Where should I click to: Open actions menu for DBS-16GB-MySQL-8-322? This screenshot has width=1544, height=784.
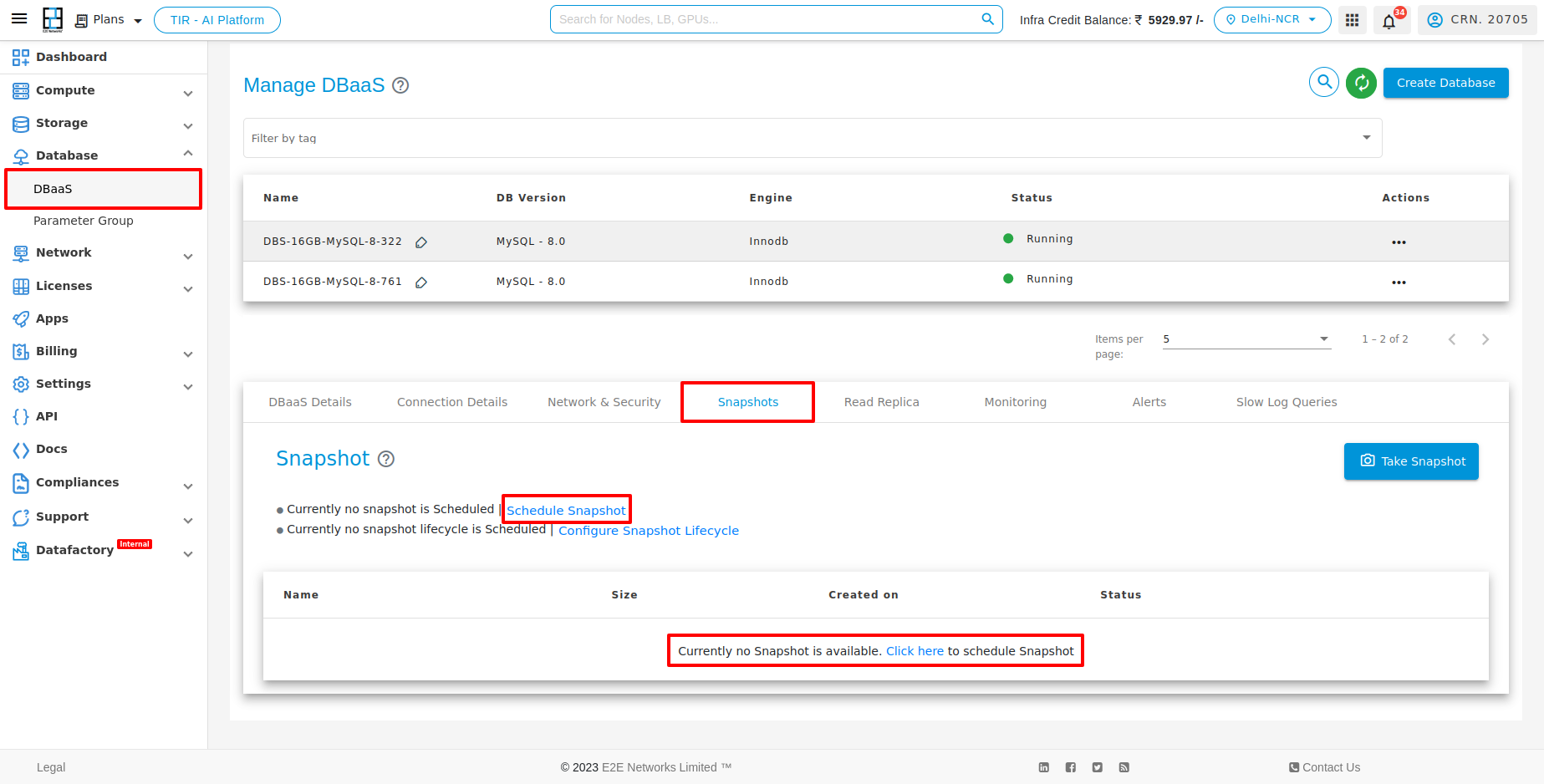(1399, 242)
